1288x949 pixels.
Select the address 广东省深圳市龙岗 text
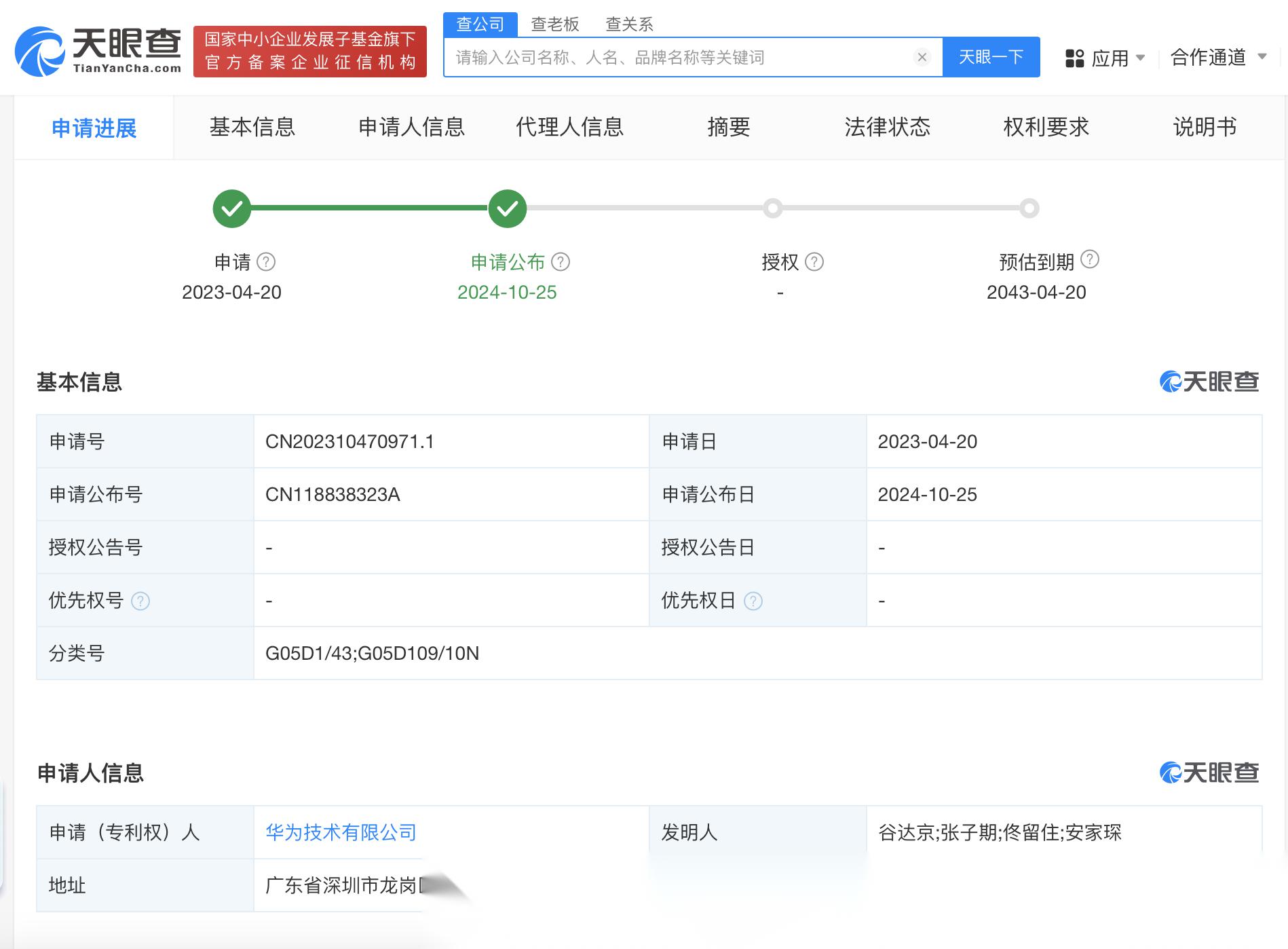343,885
